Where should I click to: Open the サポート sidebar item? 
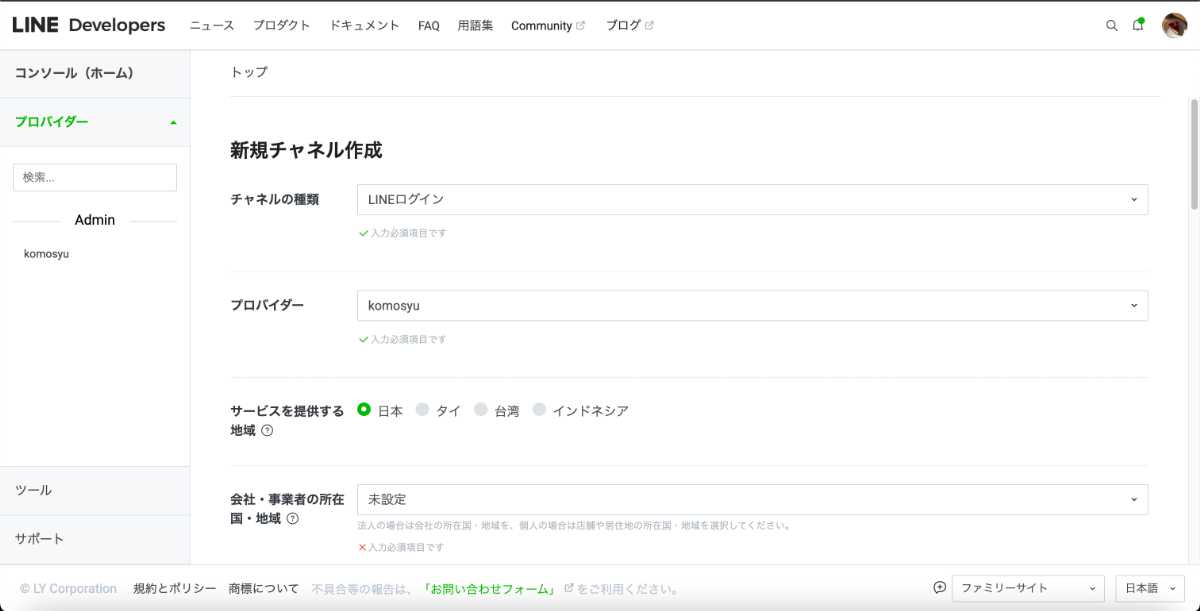coord(95,539)
